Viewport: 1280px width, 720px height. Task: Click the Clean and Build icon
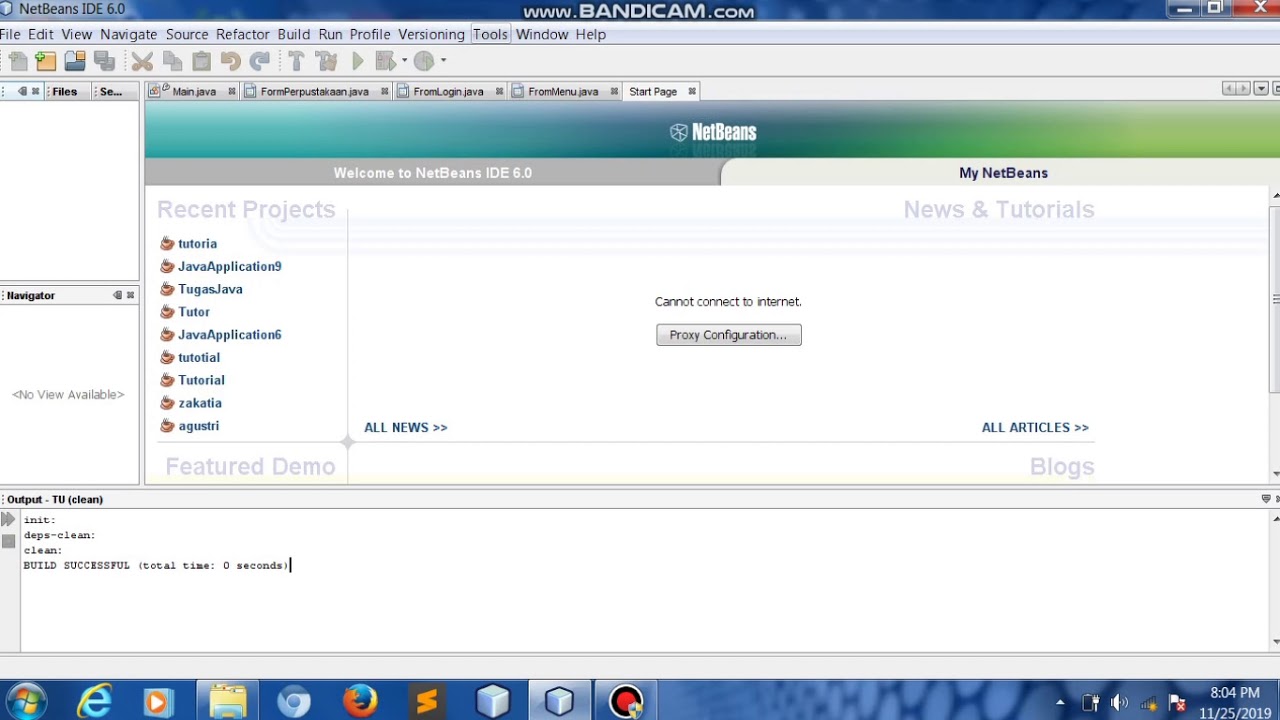click(x=326, y=62)
